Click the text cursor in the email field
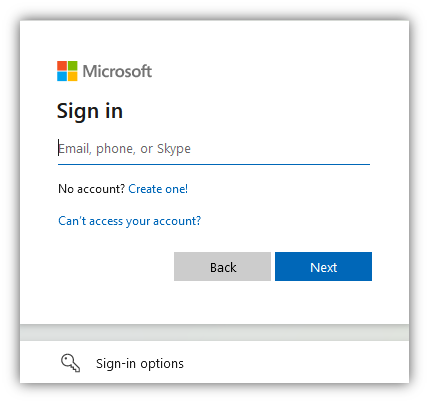Screen dimensions: 429x403 (x=59, y=148)
